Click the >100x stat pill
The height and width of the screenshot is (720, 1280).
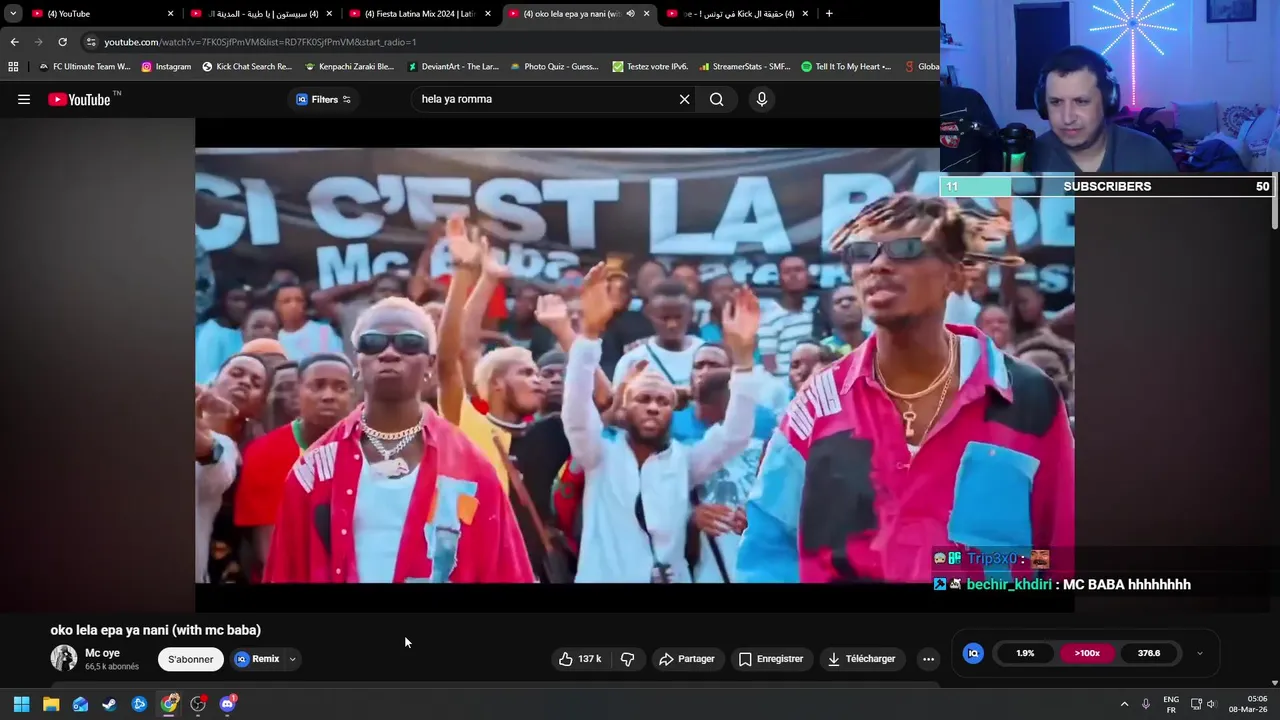[x=1087, y=653]
